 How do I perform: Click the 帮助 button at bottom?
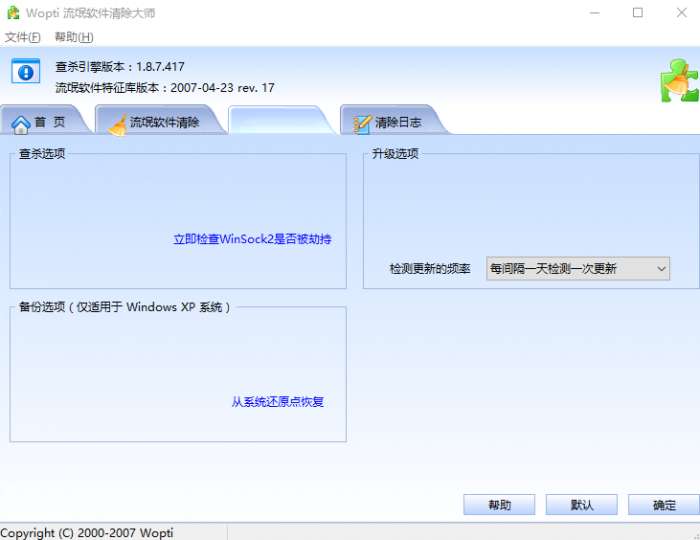click(x=499, y=505)
